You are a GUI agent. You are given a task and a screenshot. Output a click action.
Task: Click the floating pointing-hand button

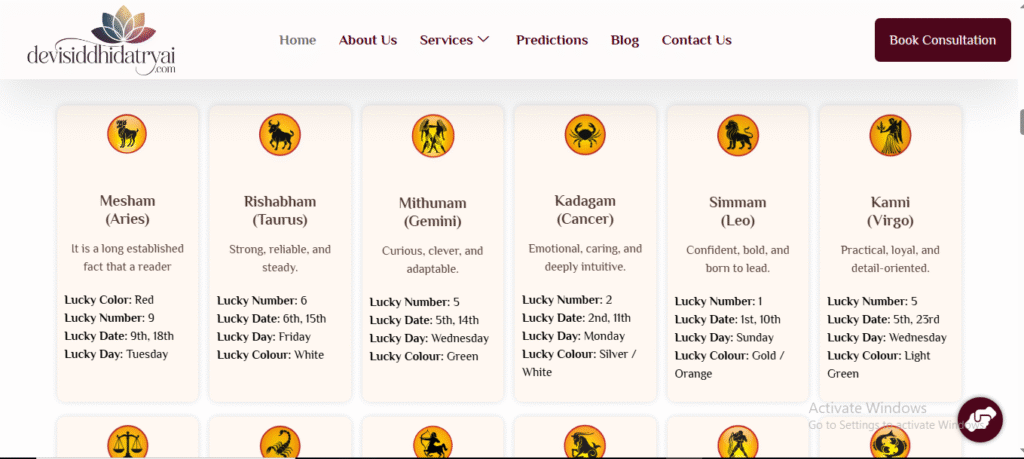click(980, 420)
